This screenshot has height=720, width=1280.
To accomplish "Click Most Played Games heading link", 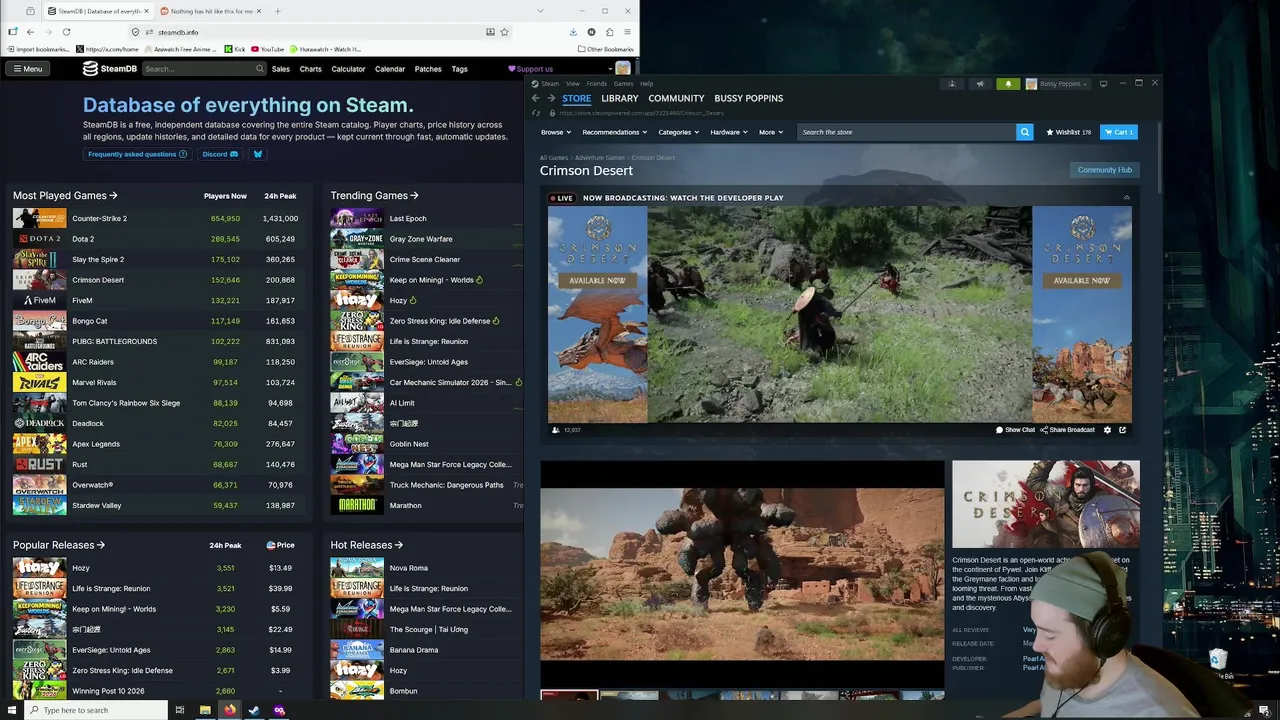I will coord(65,196).
